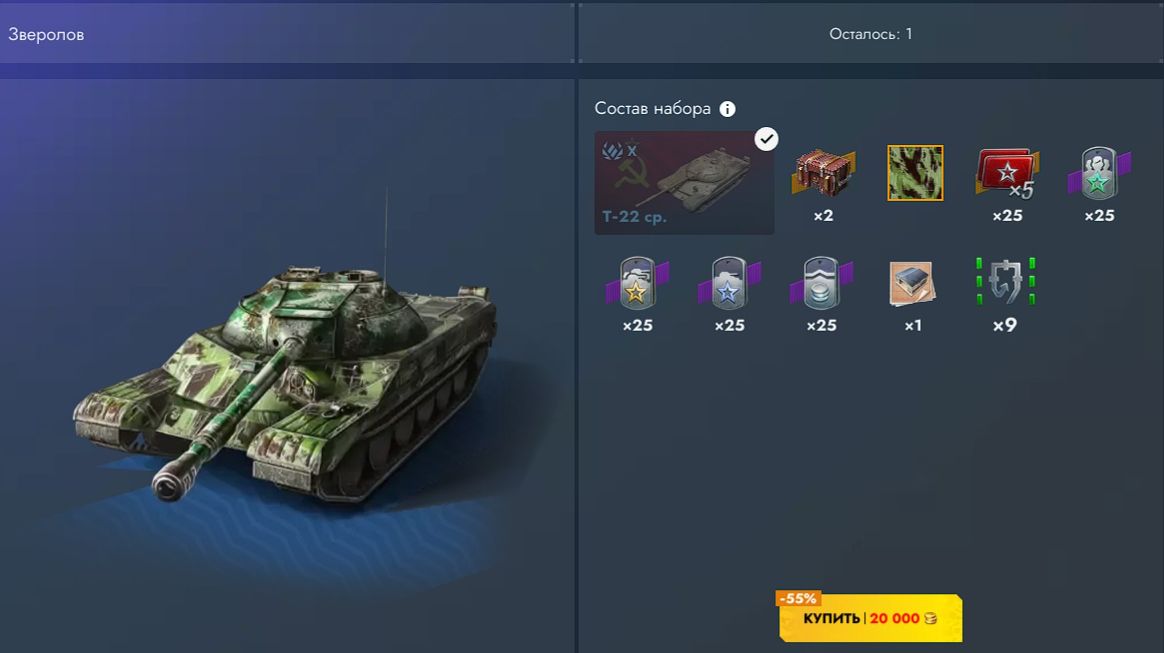Open the blueprint box ×1 item
Viewport: 1164px width, 653px height.
(x=912, y=283)
